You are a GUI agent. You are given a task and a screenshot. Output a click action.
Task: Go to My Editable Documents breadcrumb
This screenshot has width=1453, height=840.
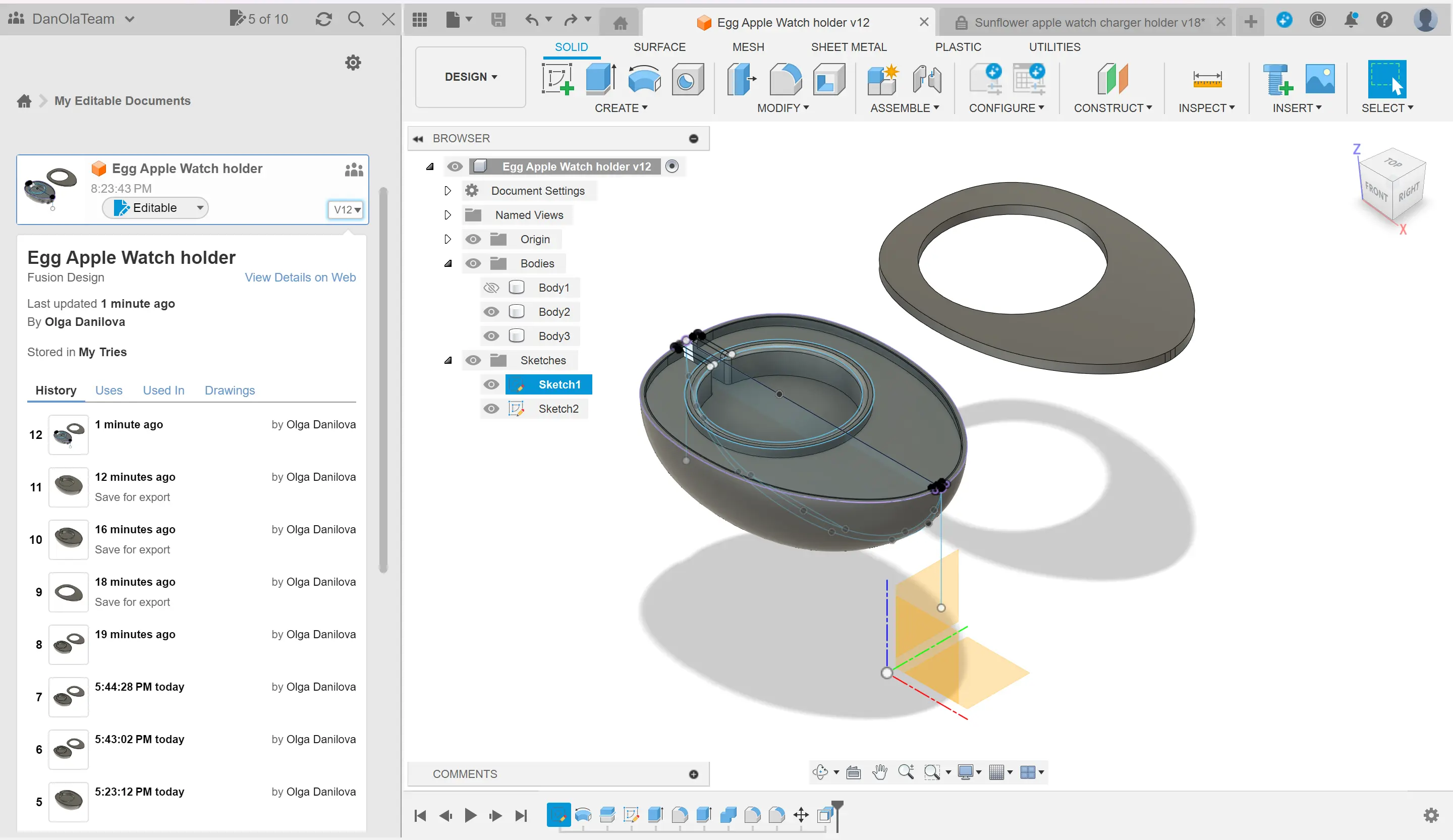(122, 101)
